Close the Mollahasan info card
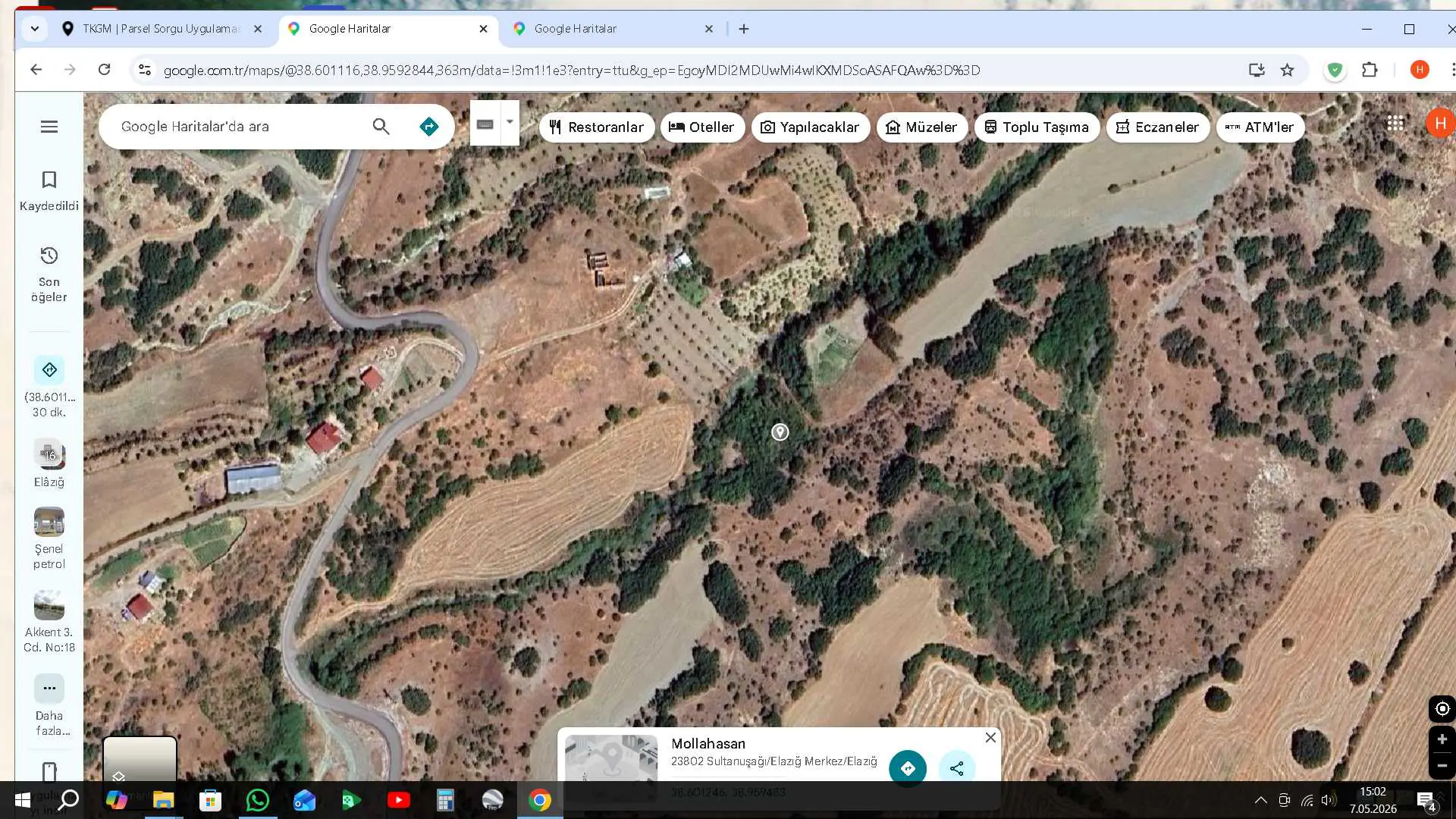 (990, 737)
